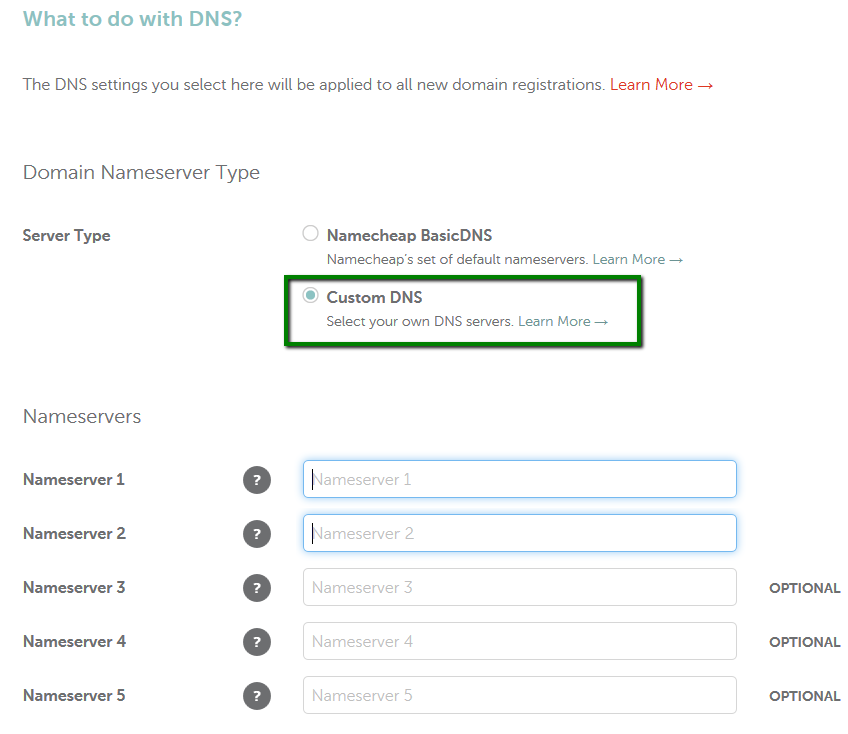Open Learn More link under Custom DNS
The image size is (848, 734).
coord(563,321)
